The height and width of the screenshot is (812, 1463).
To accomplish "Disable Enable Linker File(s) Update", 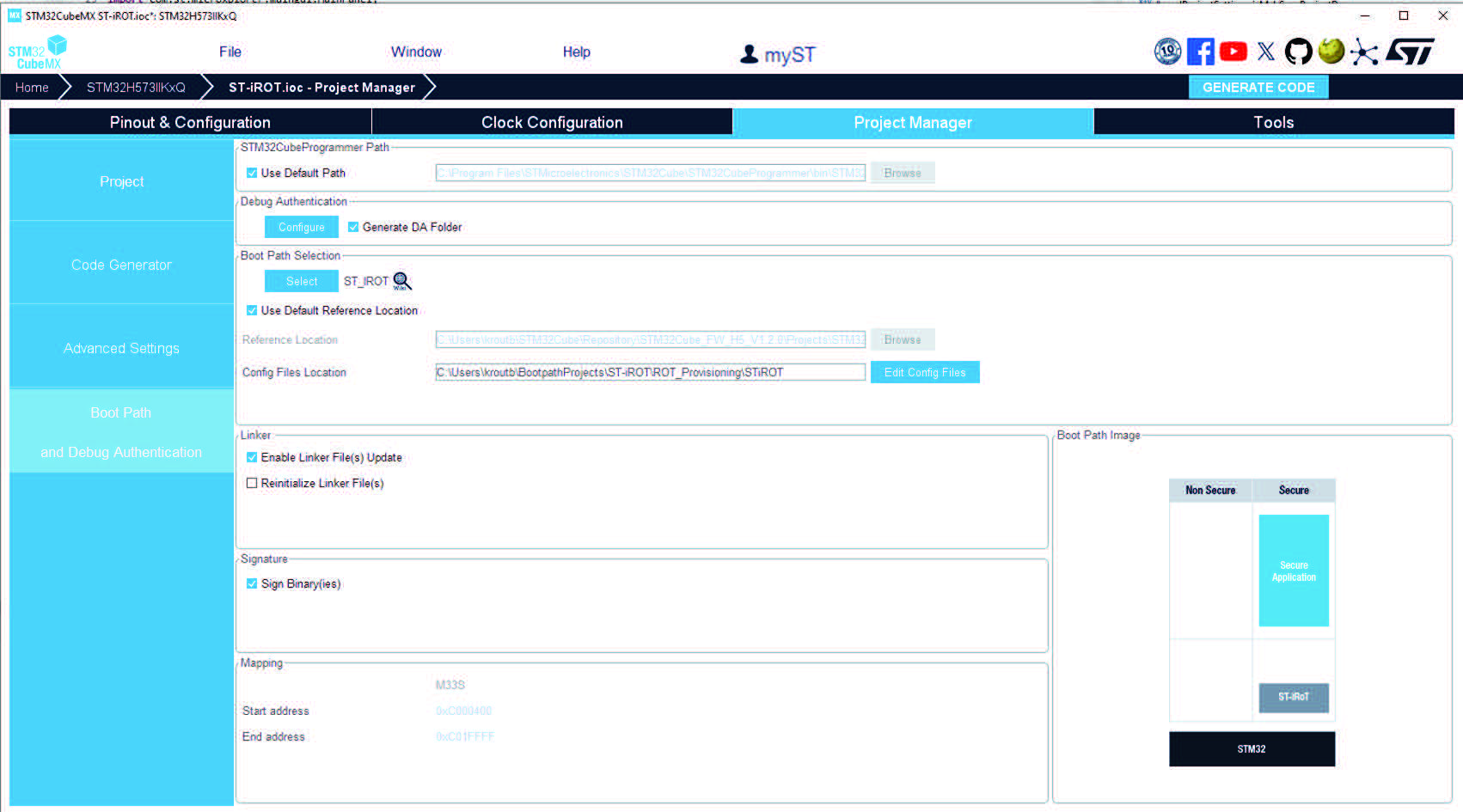I will [252, 457].
